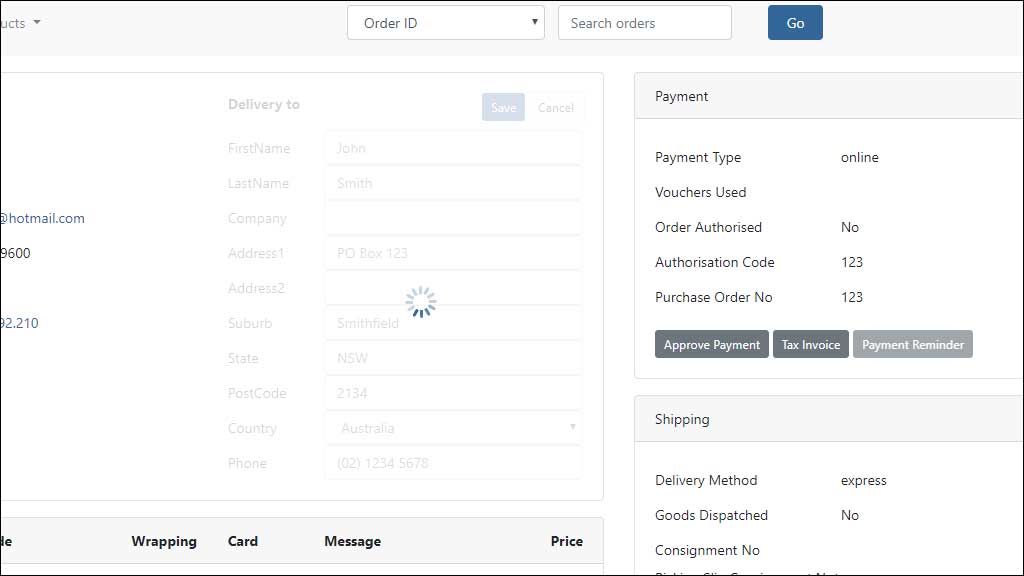Click the Message column header
The height and width of the screenshot is (576, 1024).
click(353, 541)
